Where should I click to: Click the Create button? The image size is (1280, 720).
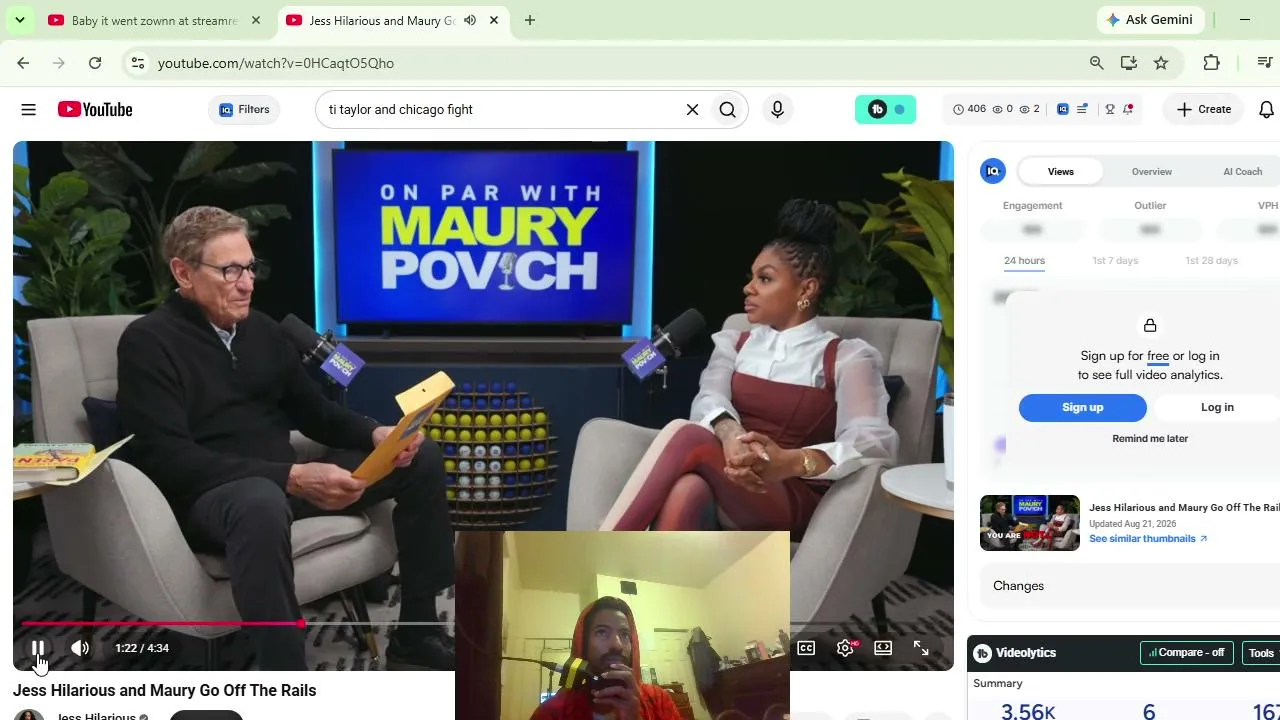pos(1204,109)
